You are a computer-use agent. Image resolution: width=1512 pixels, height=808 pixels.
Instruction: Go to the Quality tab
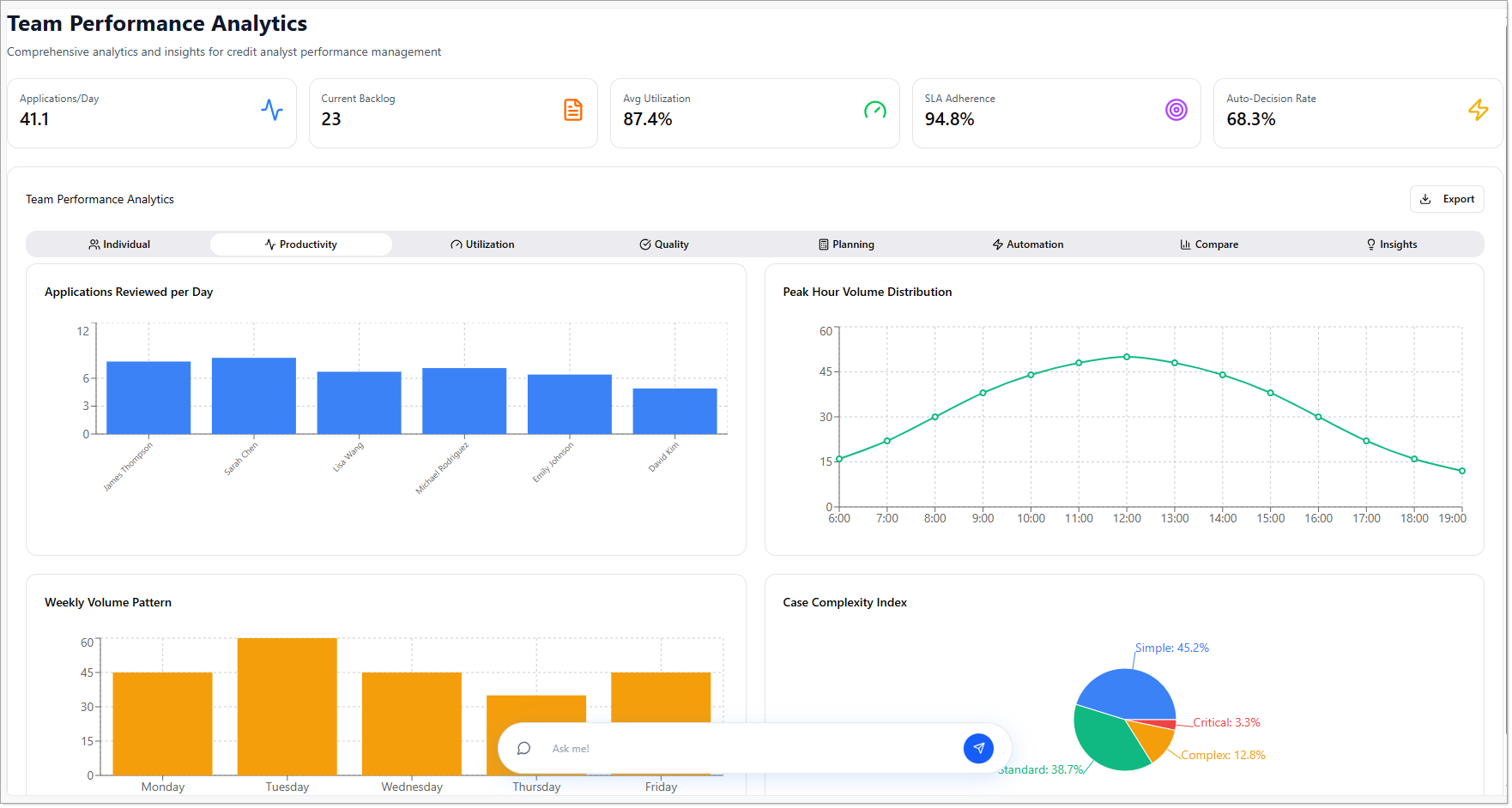[664, 244]
